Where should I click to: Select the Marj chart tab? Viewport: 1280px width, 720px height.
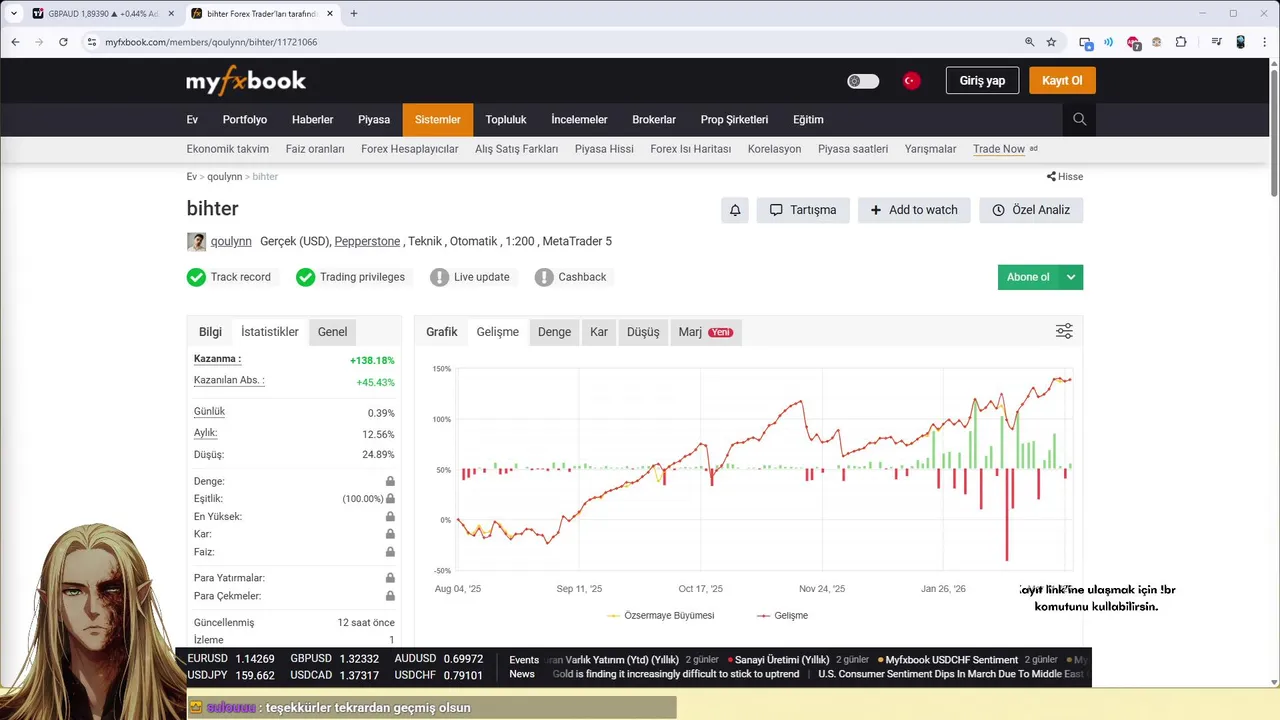(x=706, y=332)
